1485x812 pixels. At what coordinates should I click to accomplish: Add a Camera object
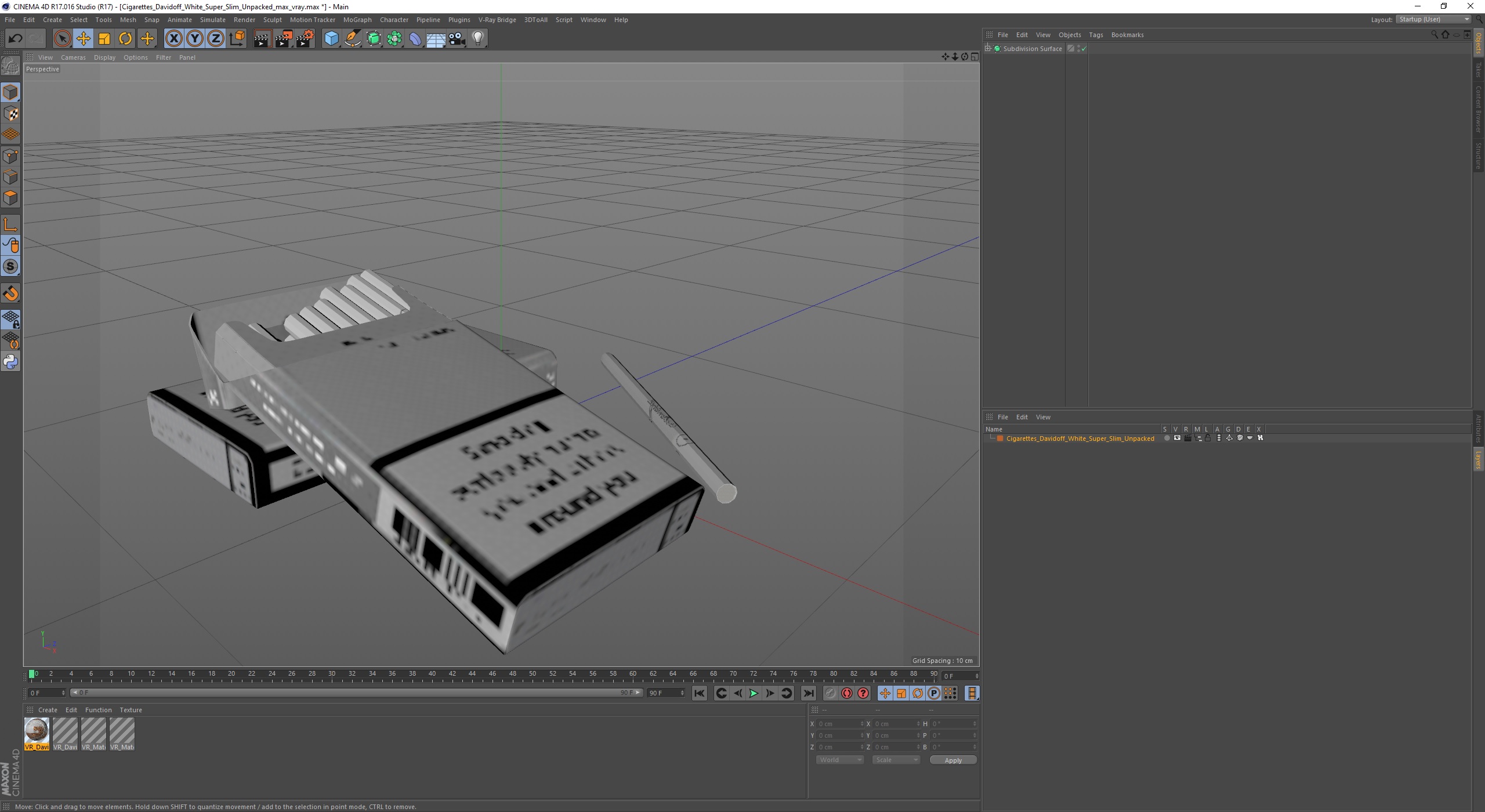(457, 39)
